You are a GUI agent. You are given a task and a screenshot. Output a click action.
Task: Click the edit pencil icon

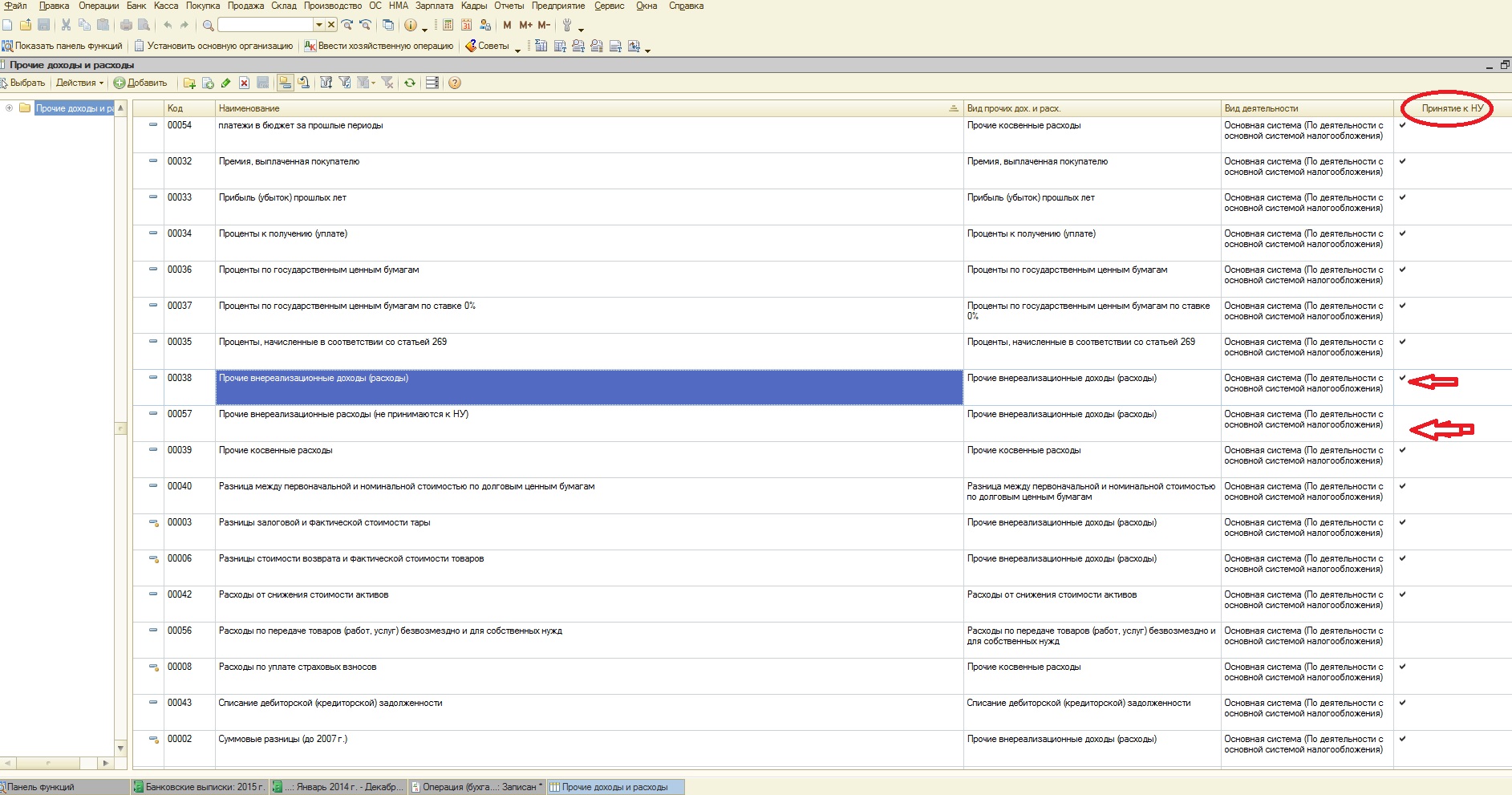[x=226, y=83]
